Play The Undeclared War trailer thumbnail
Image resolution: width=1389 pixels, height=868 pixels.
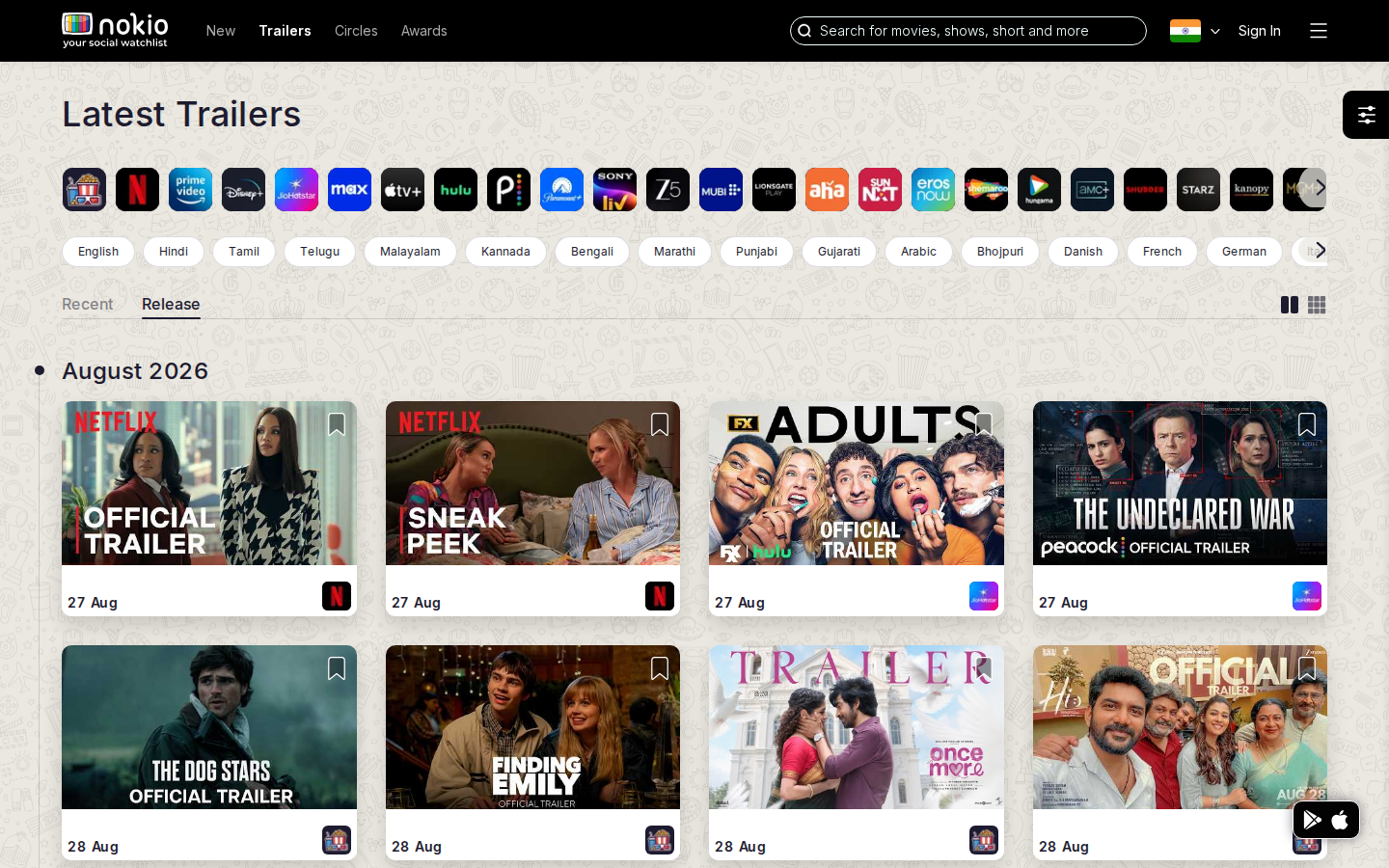1180,483
